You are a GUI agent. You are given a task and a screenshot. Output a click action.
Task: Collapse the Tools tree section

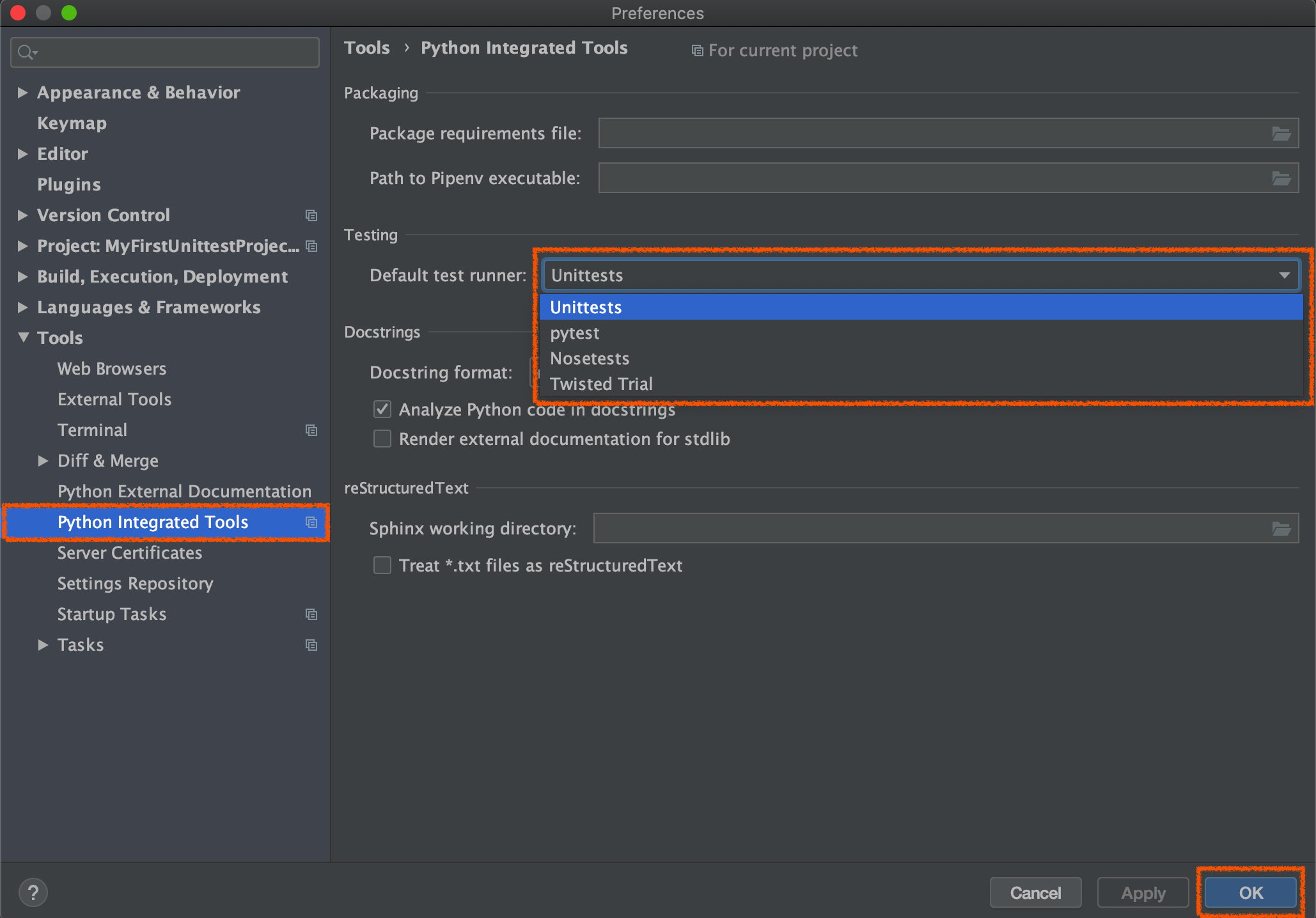click(x=24, y=338)
